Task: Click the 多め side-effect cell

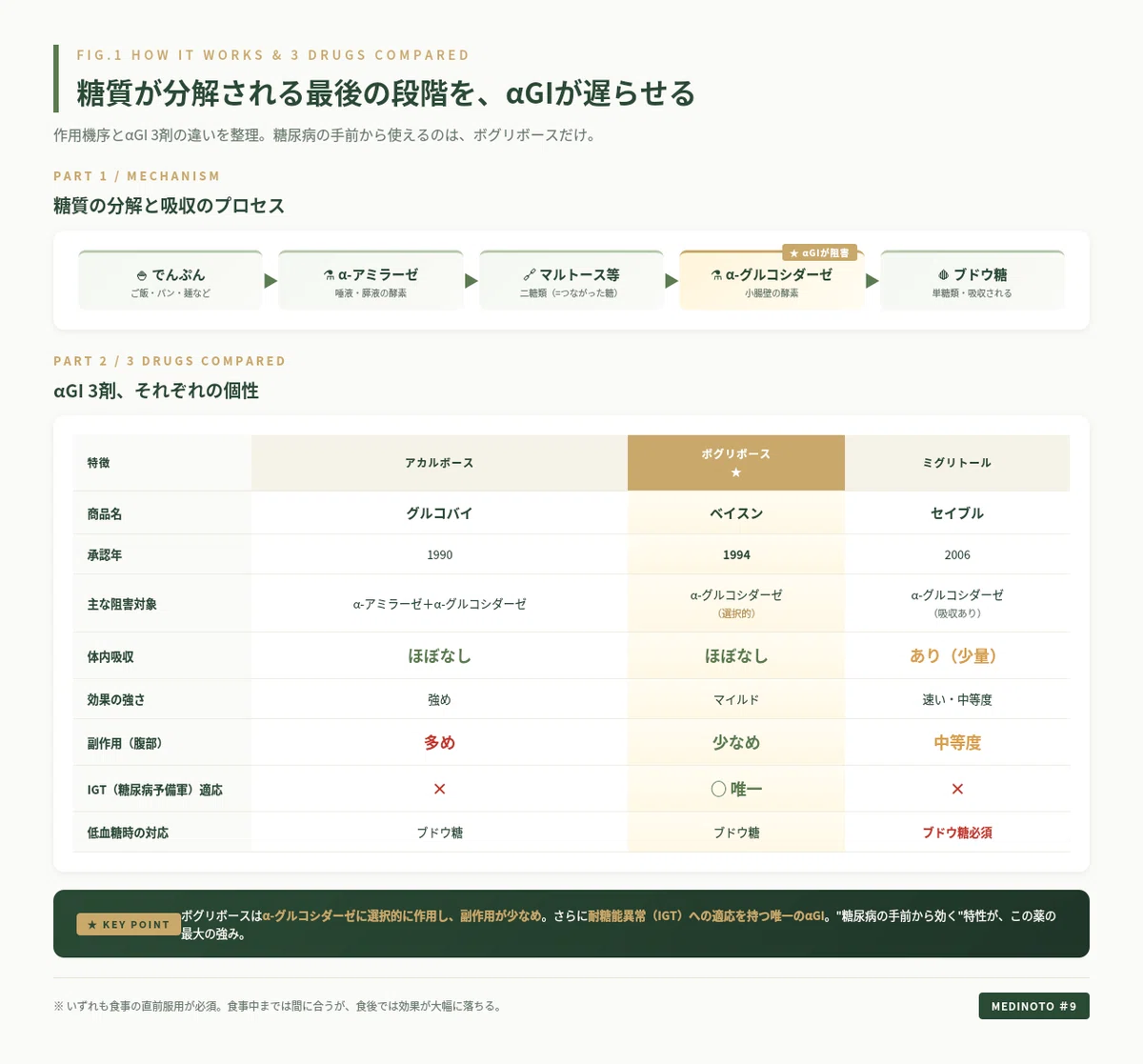Action: click(x=439, y=742)
